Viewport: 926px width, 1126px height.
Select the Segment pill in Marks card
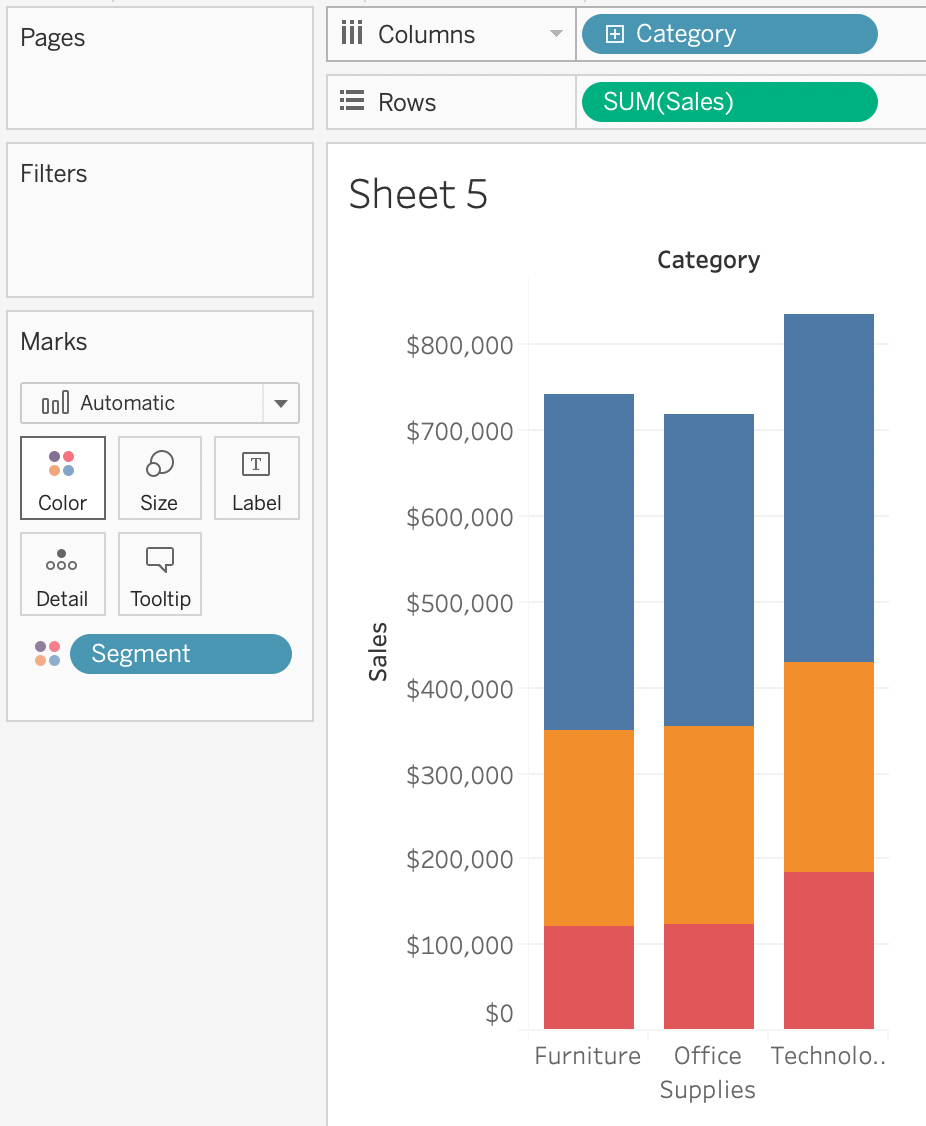click(x=180, y=654)
